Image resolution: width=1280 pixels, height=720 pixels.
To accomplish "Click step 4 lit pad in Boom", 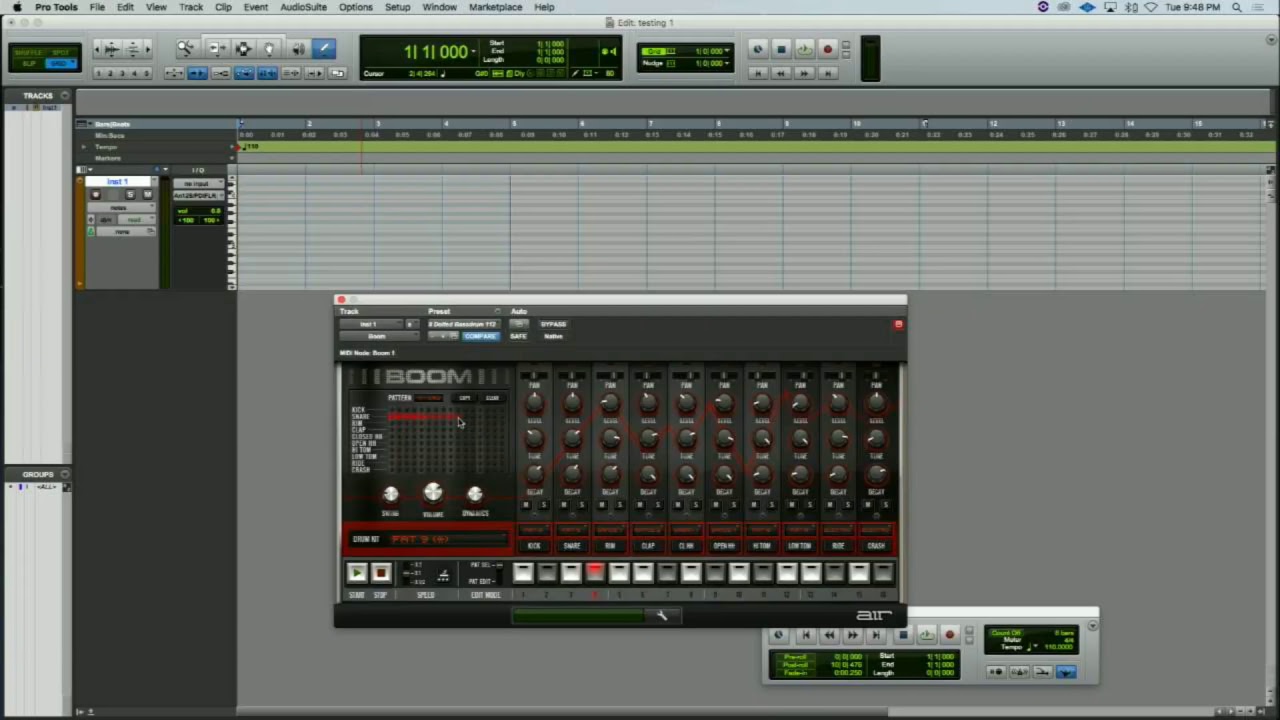I will [594, 572].
